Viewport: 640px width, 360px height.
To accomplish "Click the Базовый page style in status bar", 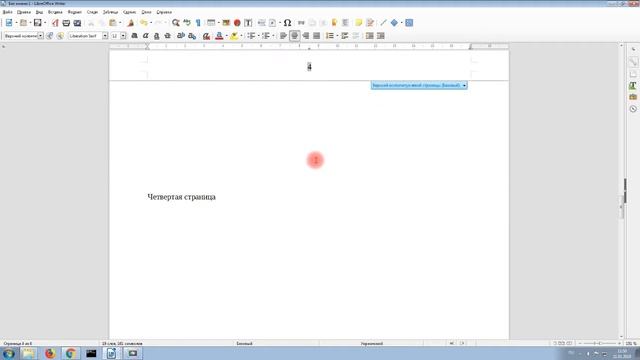I will [244, 344].
